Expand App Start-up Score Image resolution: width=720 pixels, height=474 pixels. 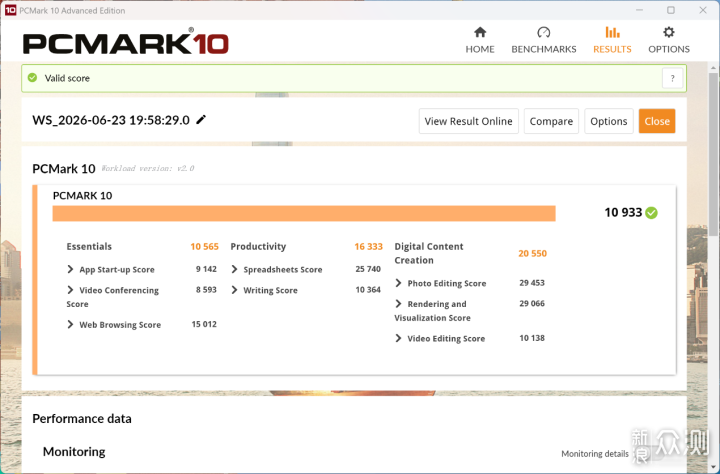(x=70, y=269)
